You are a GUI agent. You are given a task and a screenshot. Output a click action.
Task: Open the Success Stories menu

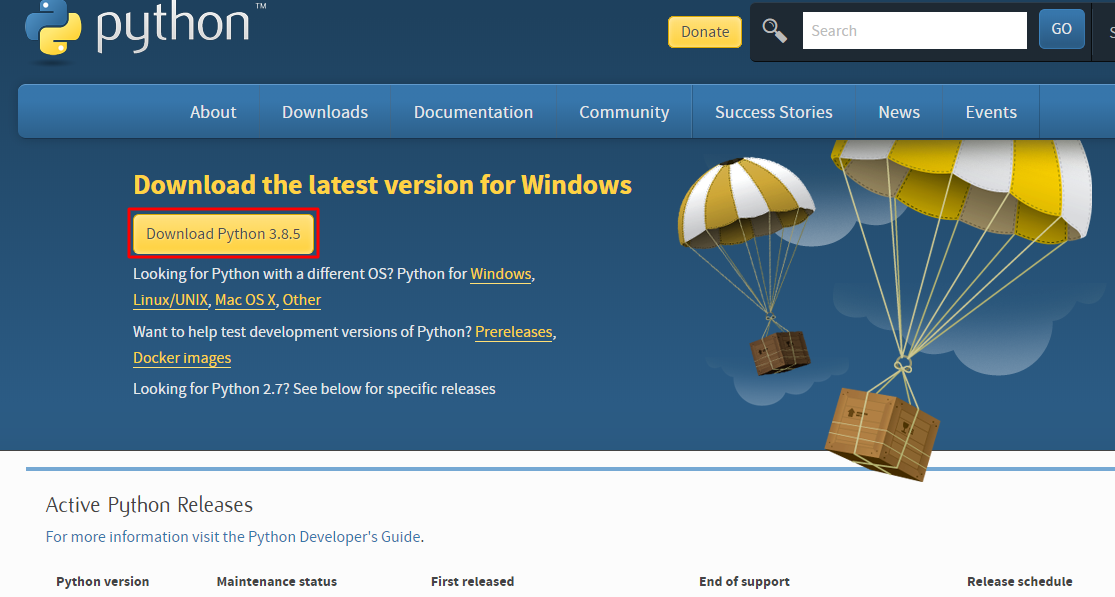pyautogui.click(x=774, y=112)
